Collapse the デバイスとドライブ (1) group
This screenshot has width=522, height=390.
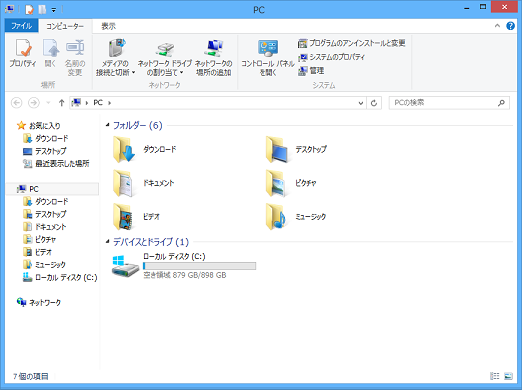point(107,241)
